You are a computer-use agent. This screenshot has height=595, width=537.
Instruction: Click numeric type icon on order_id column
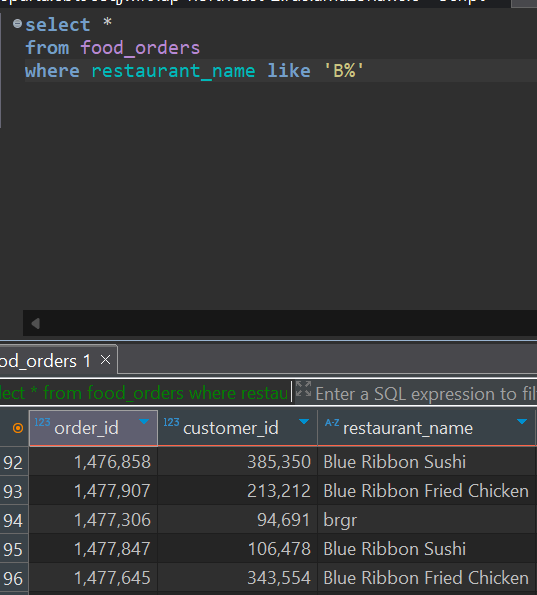[42, 422]
